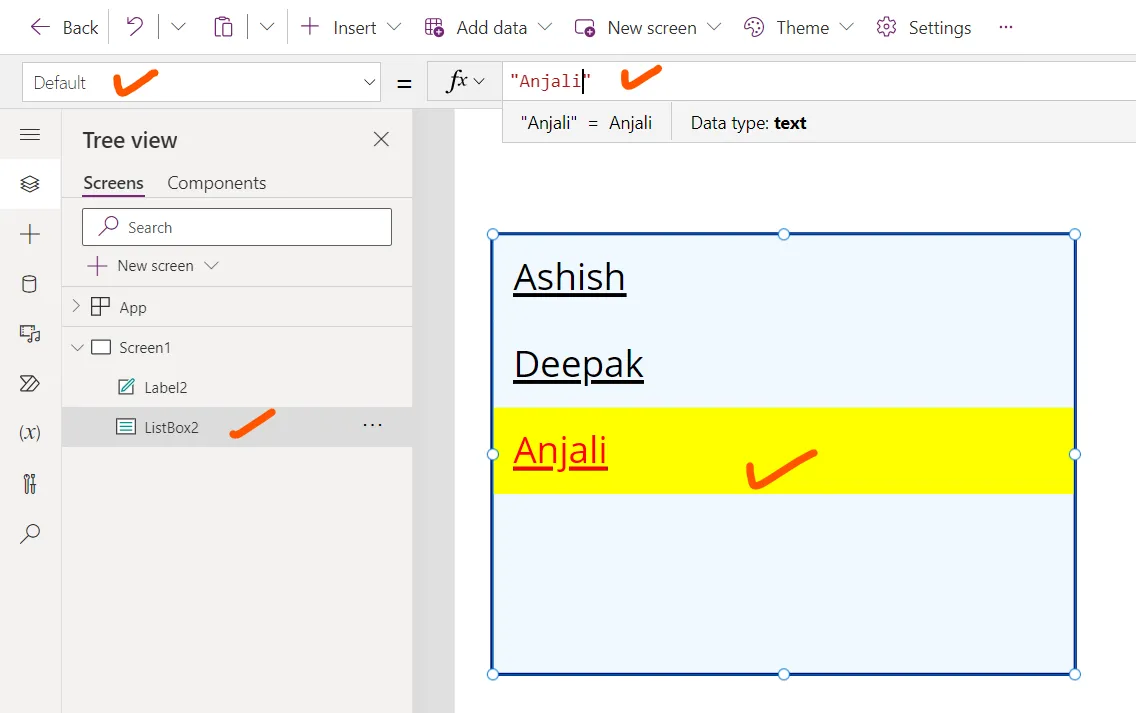Open the Advanced tools panel
Image resolution: width=1136 pixels, height=713 pixels.
pos(30,482)
